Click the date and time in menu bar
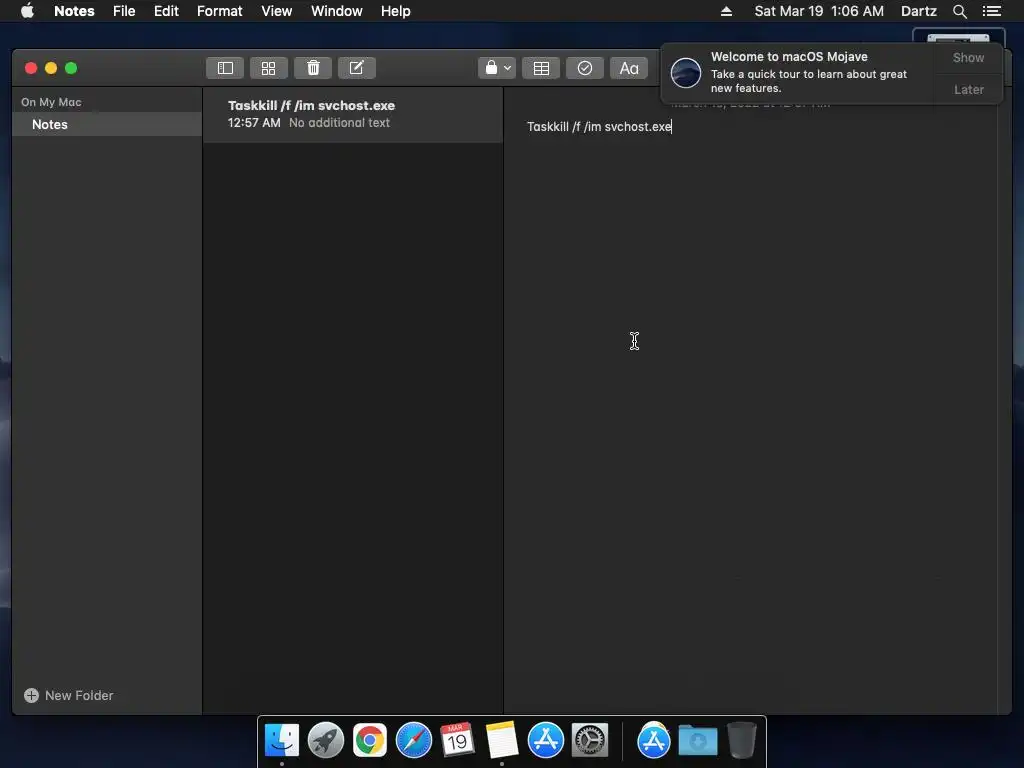Viewport: 1024px width, 768px height. (819, 11)
